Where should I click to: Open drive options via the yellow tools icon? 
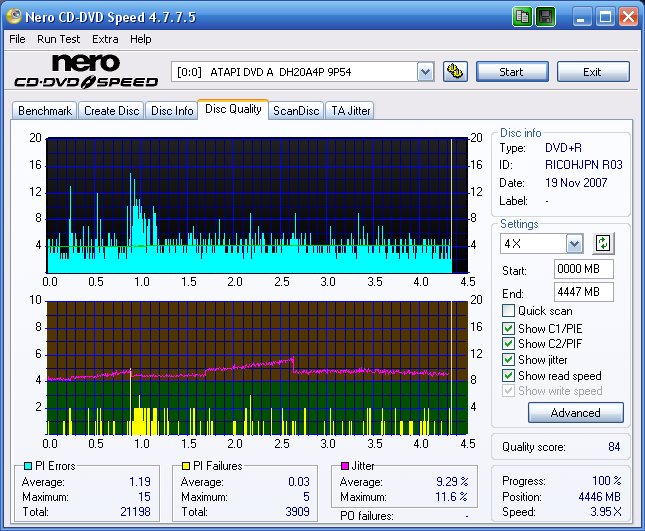pos(455,72)
